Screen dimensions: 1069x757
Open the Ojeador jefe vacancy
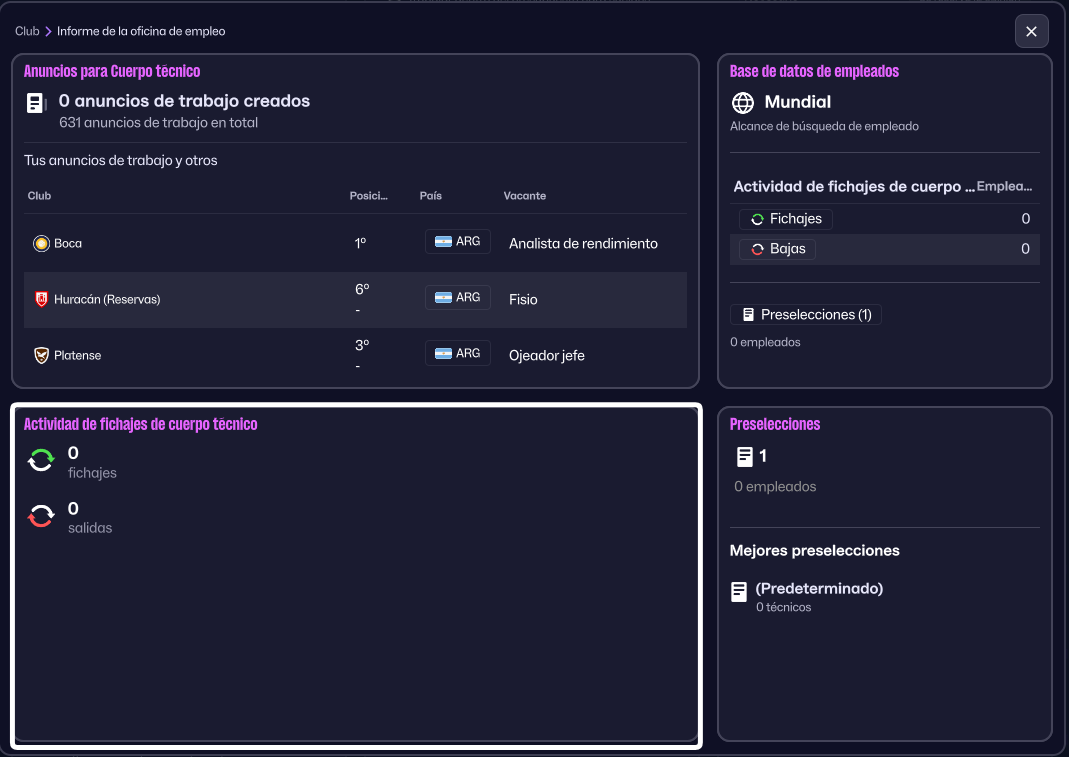pos(547,355)
